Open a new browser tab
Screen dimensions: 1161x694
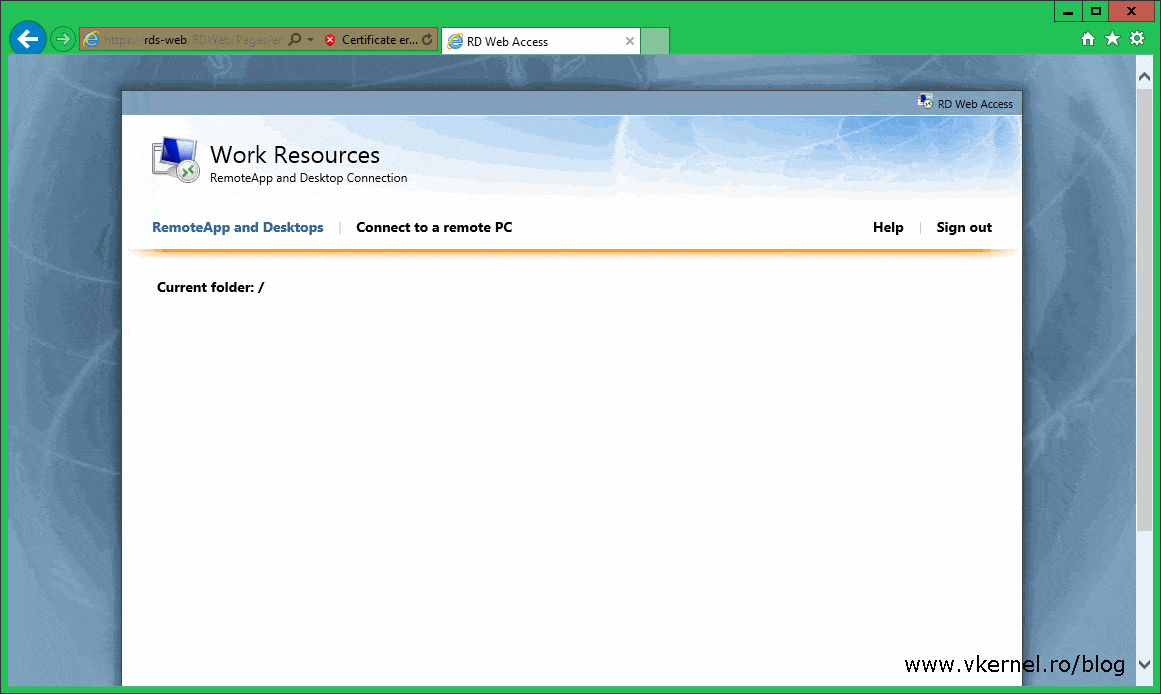click(x=652, y=41)
